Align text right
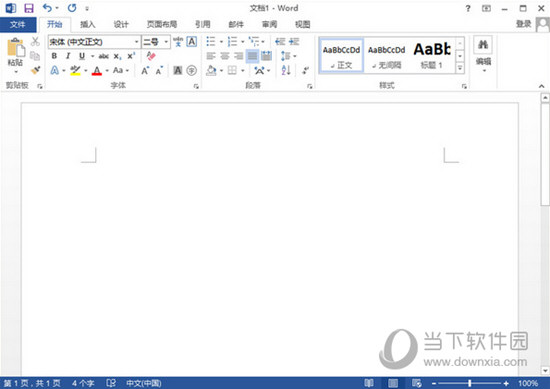 coord(239,56)
